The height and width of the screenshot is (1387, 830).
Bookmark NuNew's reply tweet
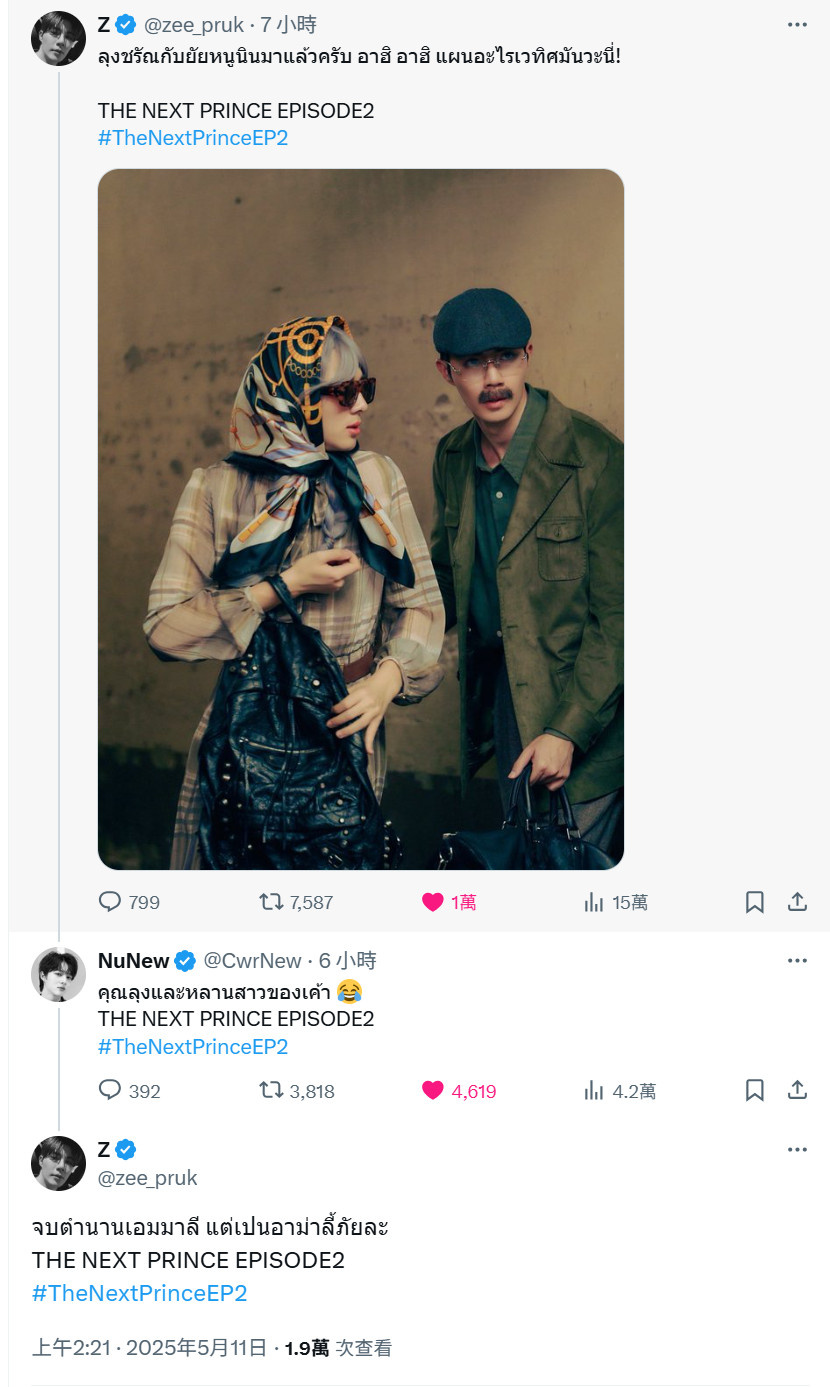point(755,1091)
